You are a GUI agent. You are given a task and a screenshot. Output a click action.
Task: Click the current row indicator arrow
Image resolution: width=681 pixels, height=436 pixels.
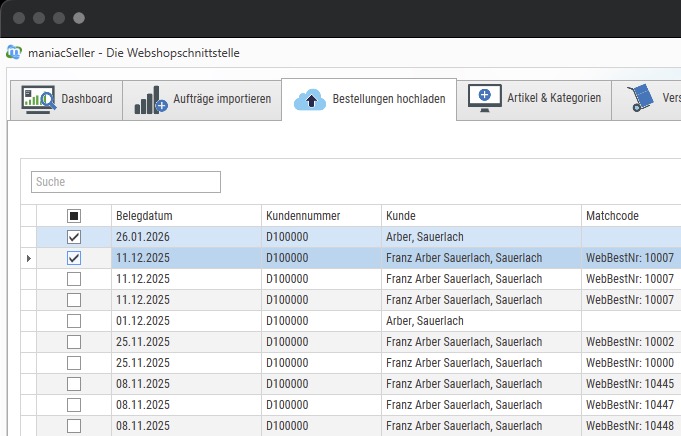pyautogui.click(x=28, y=258)
